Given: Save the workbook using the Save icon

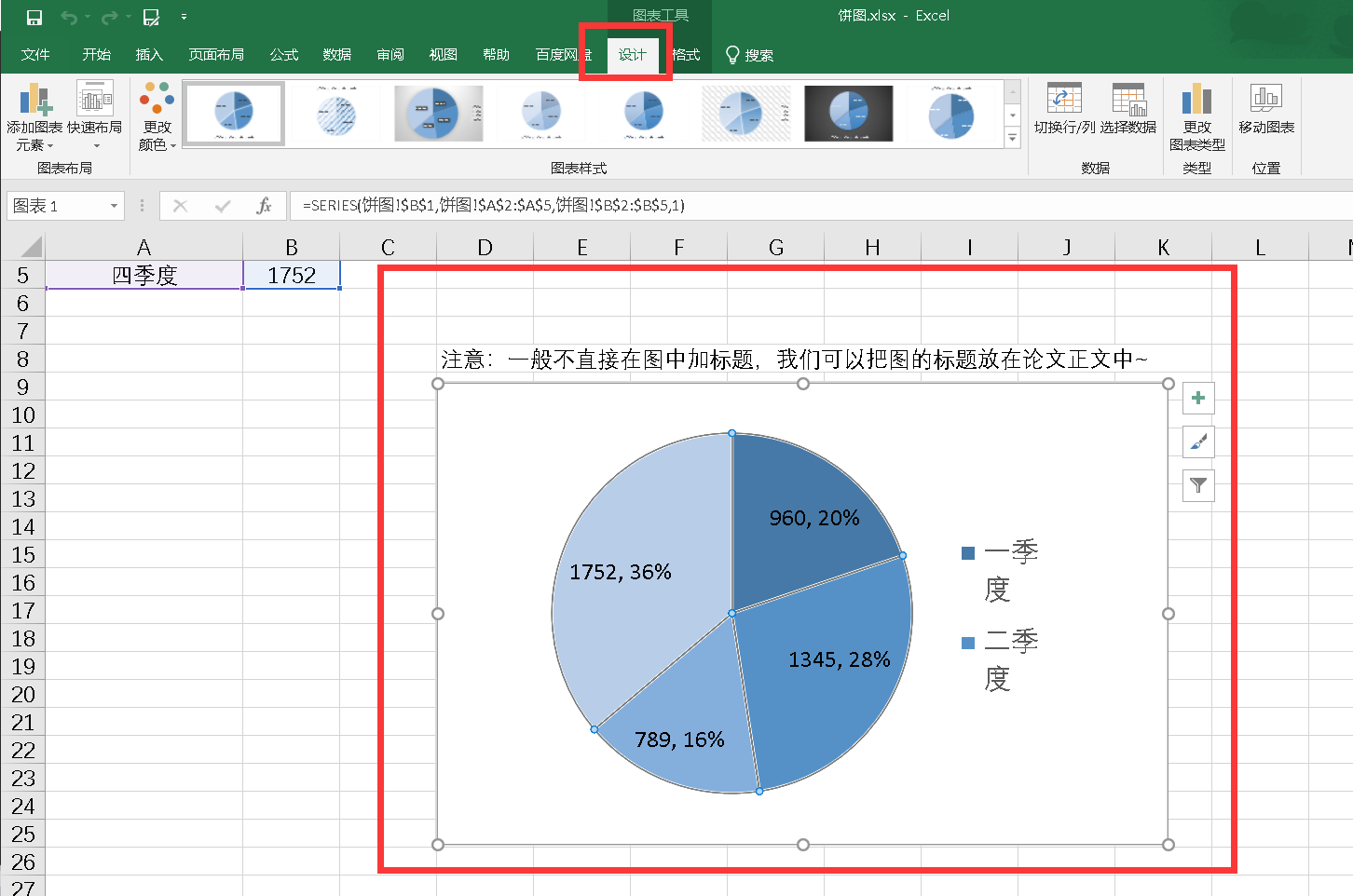Looking at the screenshot, I should [34, 16].
